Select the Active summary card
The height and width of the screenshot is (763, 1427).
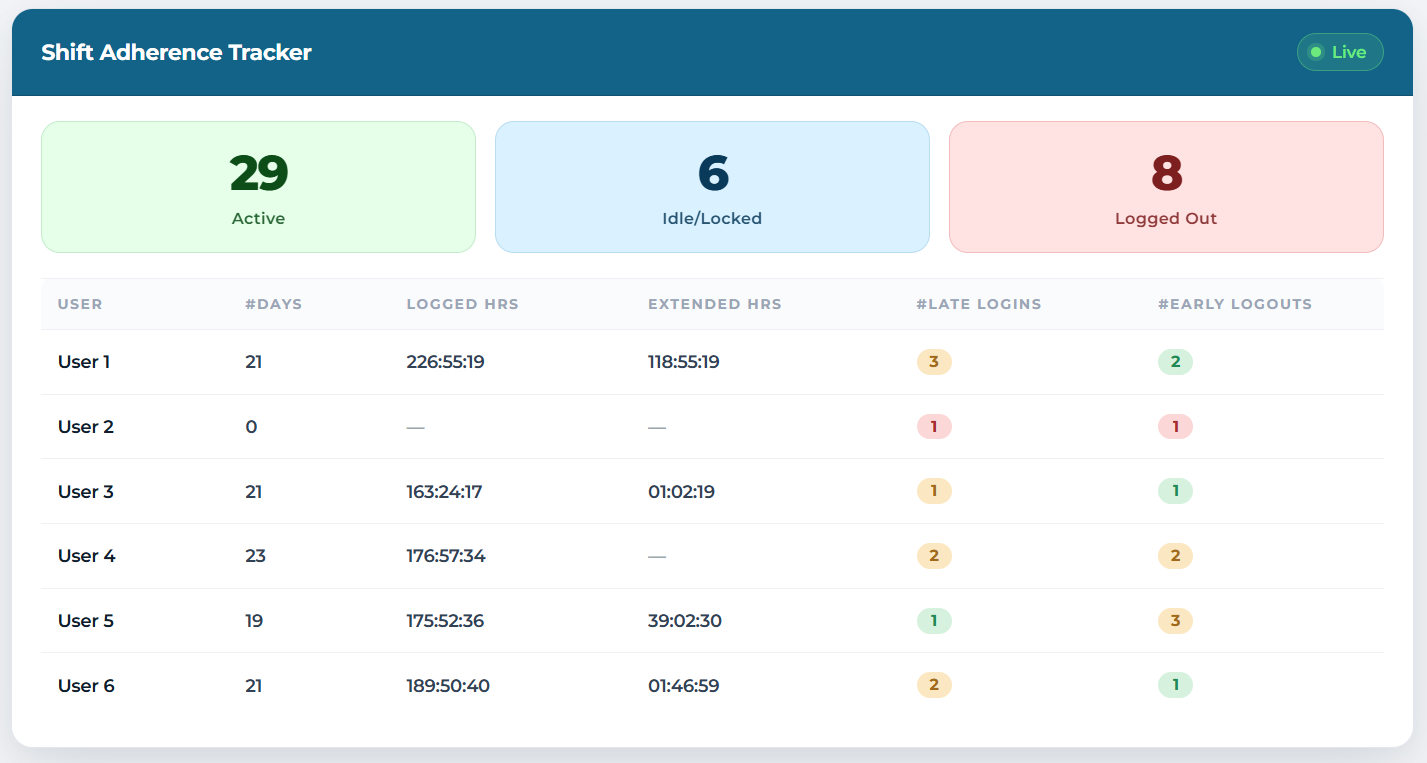coord(258,187)
